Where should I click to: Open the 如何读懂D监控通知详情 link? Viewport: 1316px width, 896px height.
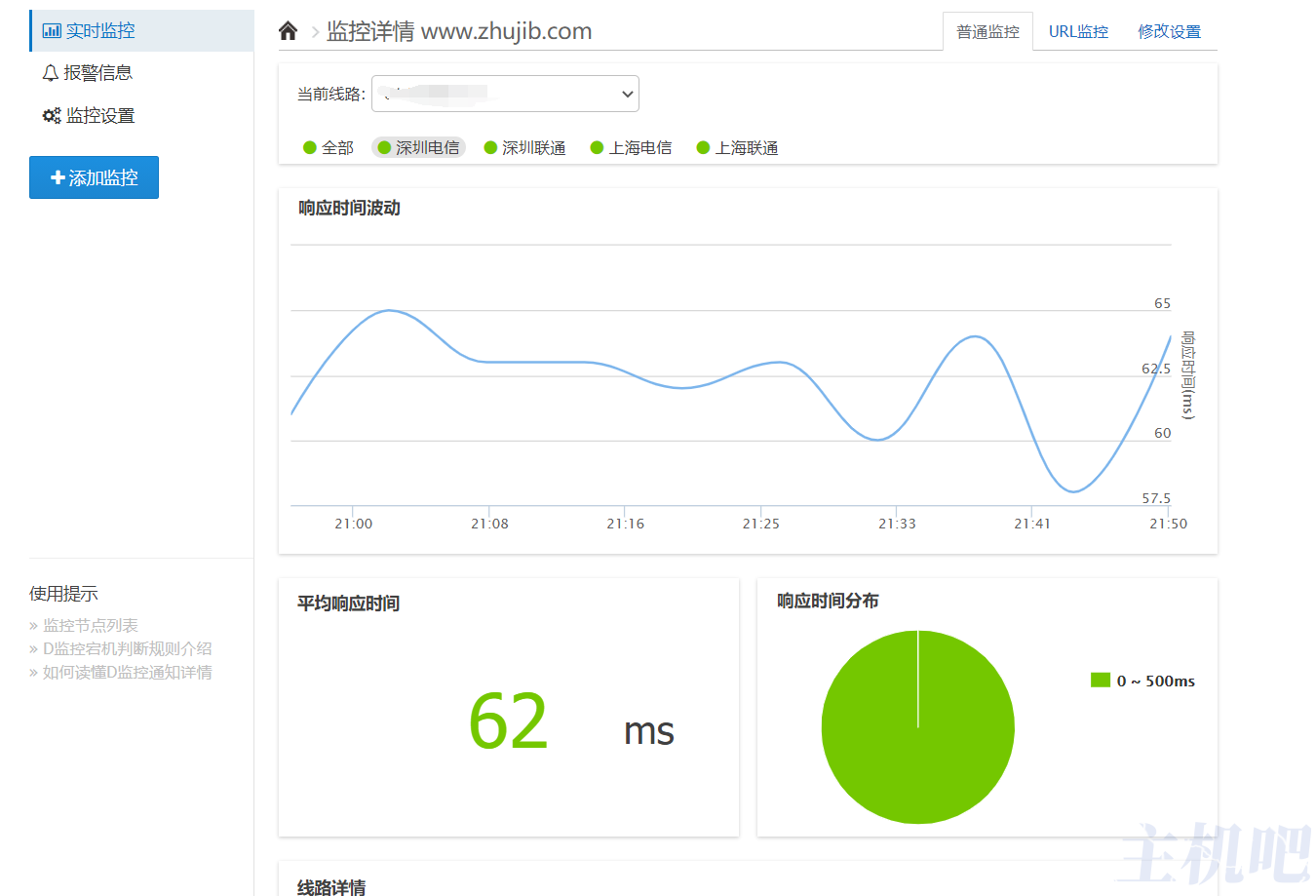127,672
